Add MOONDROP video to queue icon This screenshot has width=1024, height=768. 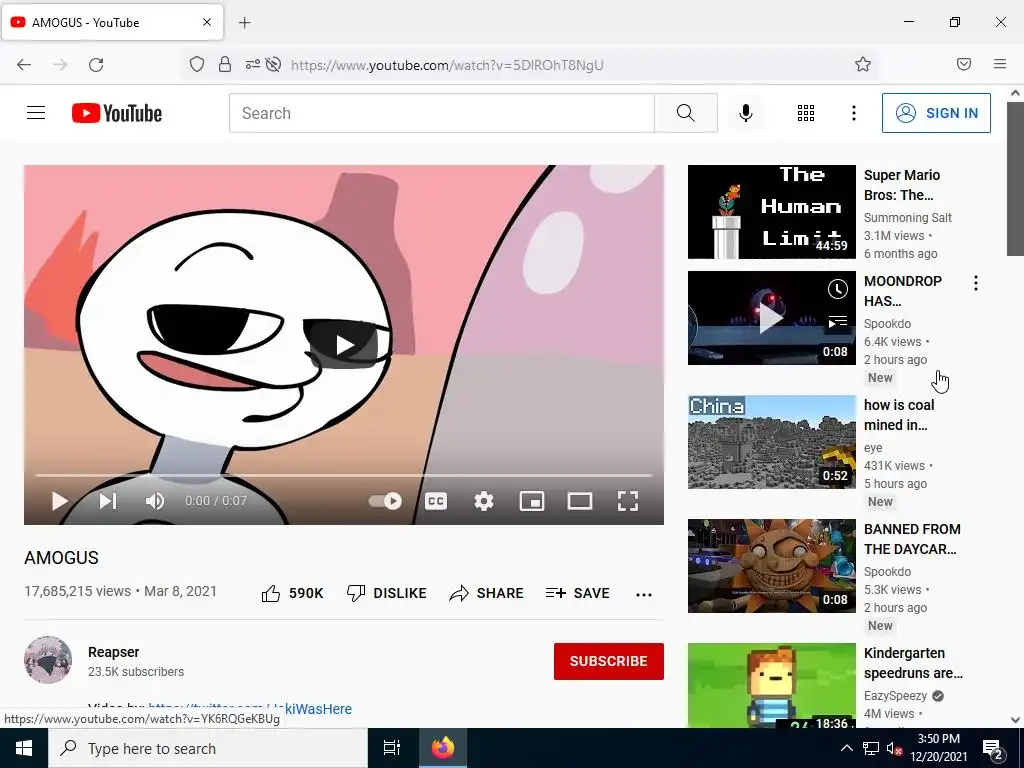point(837,321)
